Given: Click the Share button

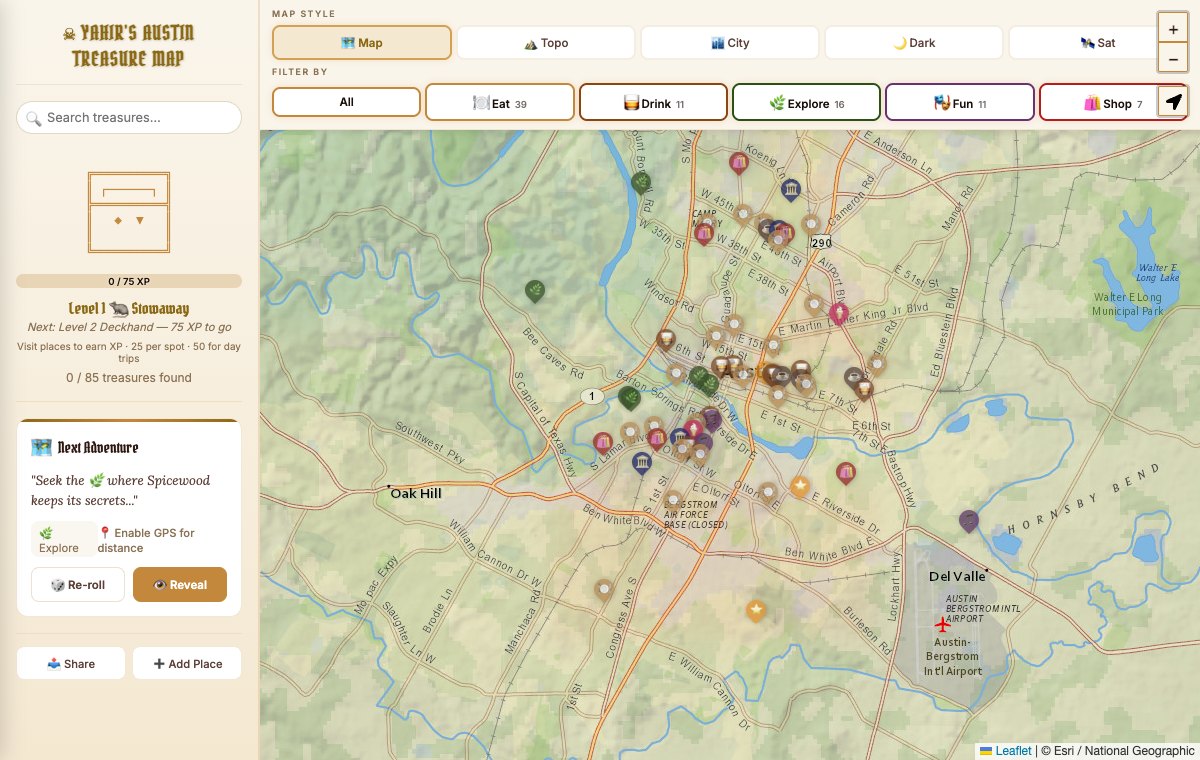Looking at the screenshot, I should pyautogui.click(x=71, y=663).
